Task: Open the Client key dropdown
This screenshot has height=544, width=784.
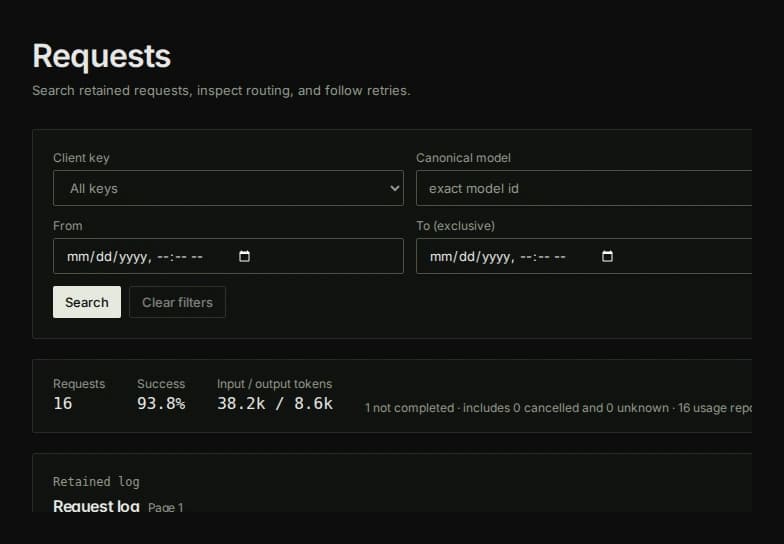Action: (228, 188)
